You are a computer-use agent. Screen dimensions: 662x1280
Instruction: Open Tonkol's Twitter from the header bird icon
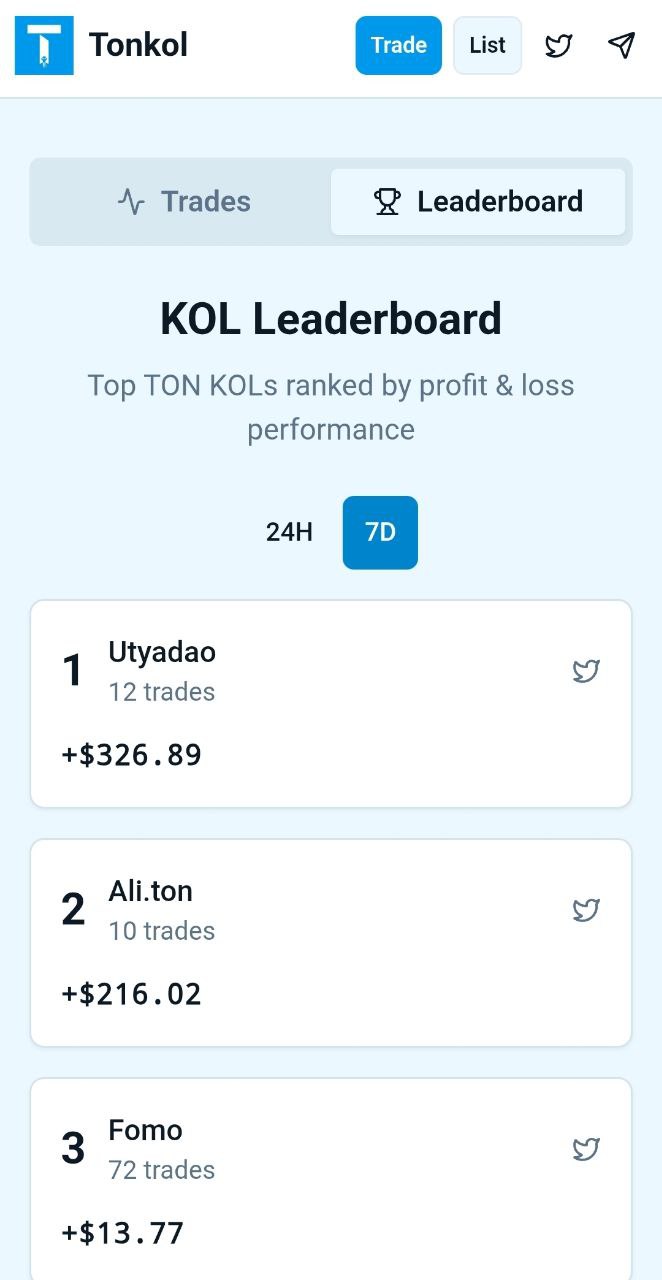coord(558,45)
